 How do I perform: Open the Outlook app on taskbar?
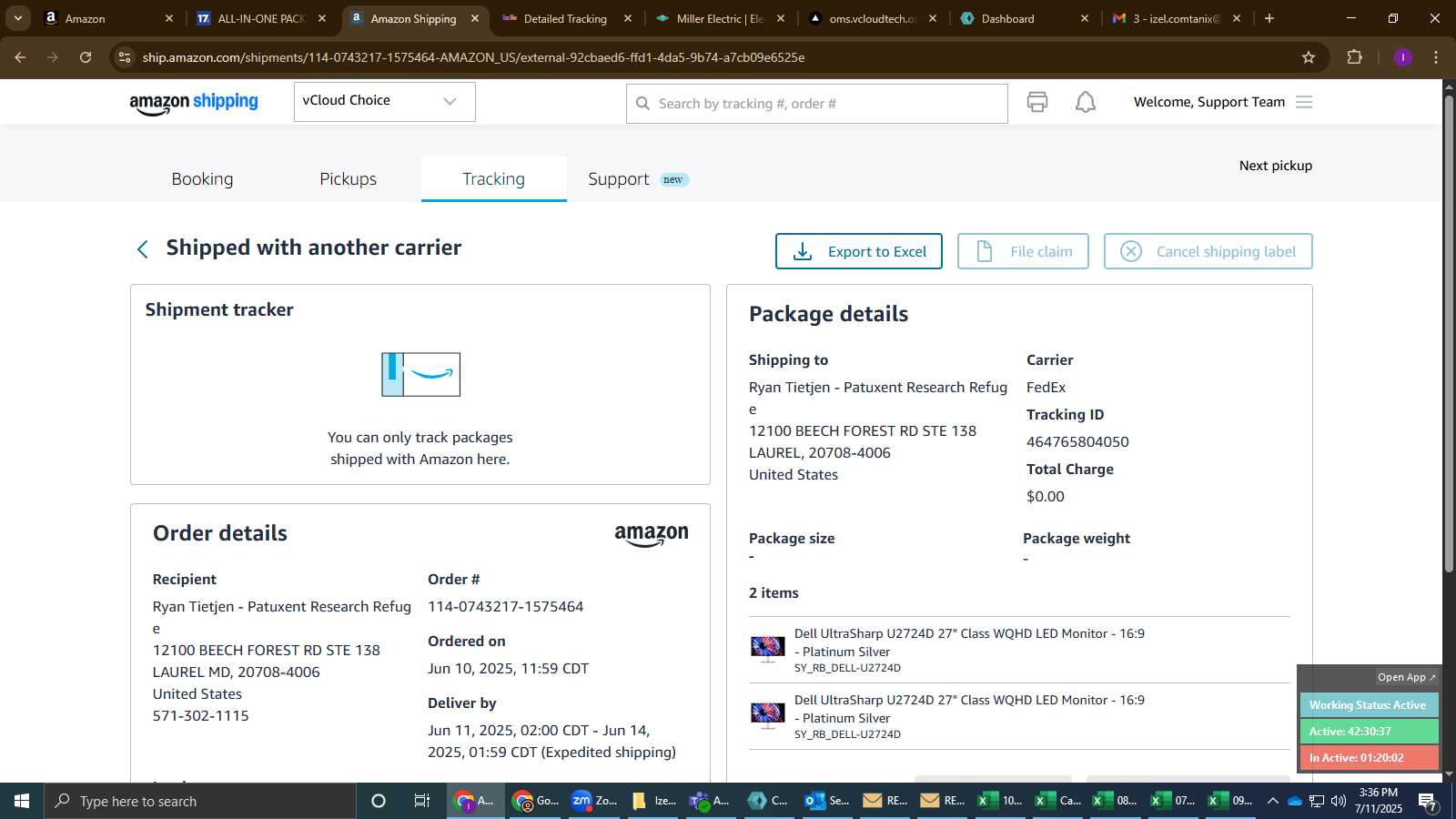point(827,801)
